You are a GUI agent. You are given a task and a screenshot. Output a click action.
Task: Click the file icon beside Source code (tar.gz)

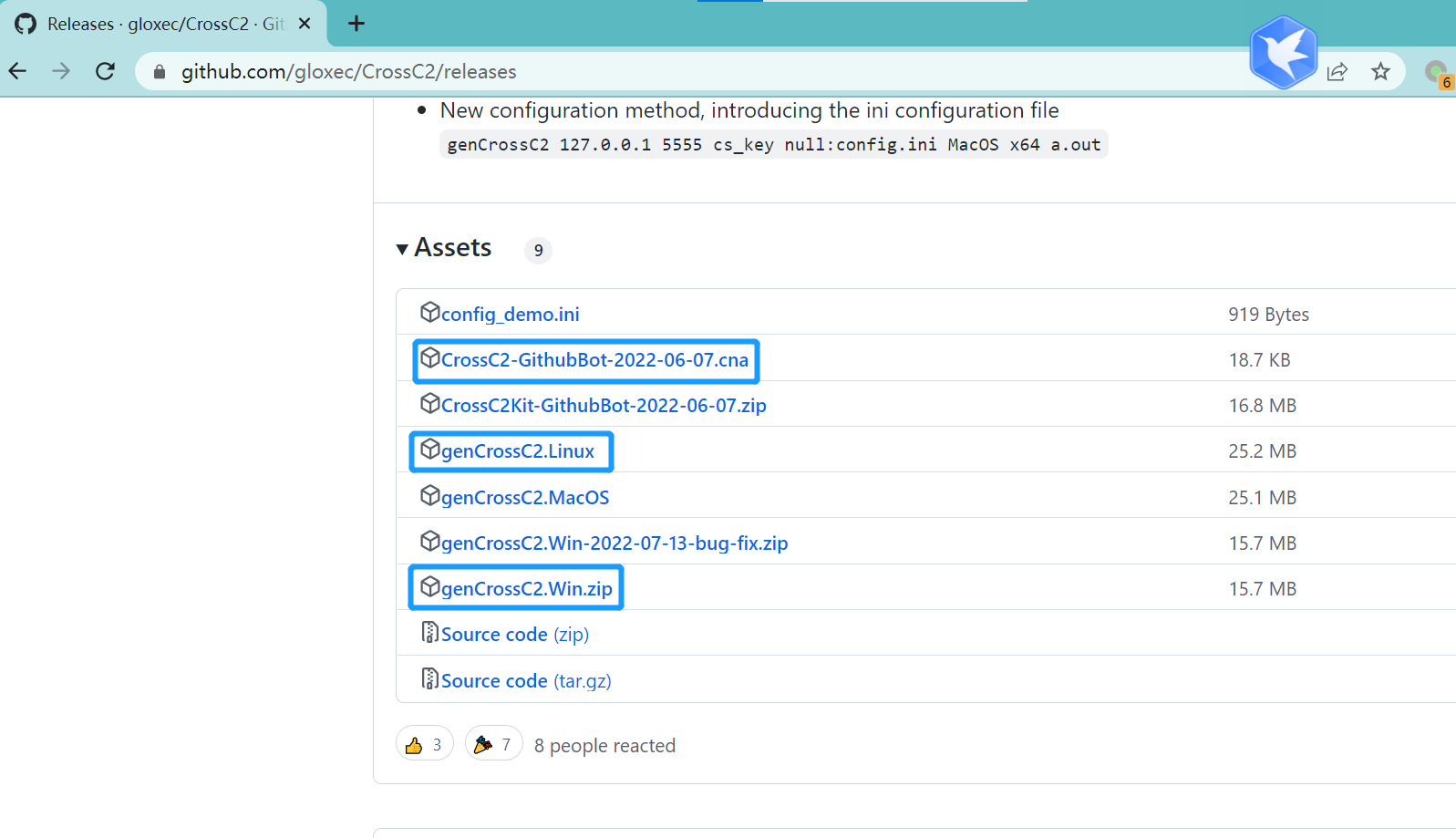429,678
